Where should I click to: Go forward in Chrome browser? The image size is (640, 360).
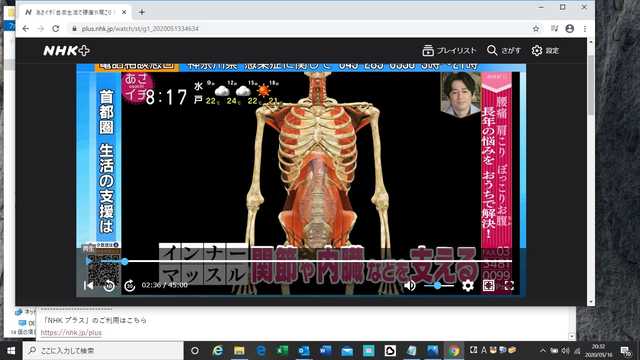point(40,29)
